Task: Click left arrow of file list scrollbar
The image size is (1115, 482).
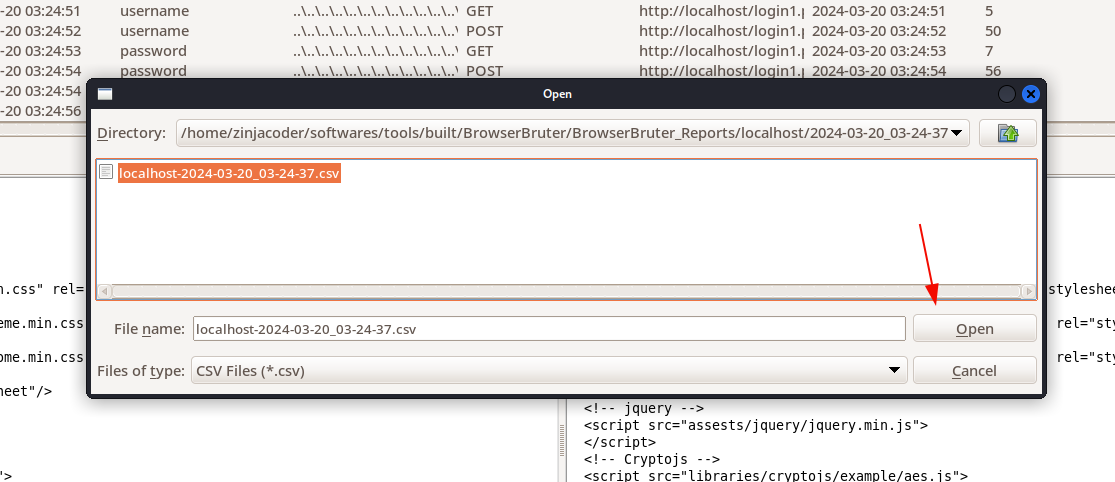Action: pos(105,291)
